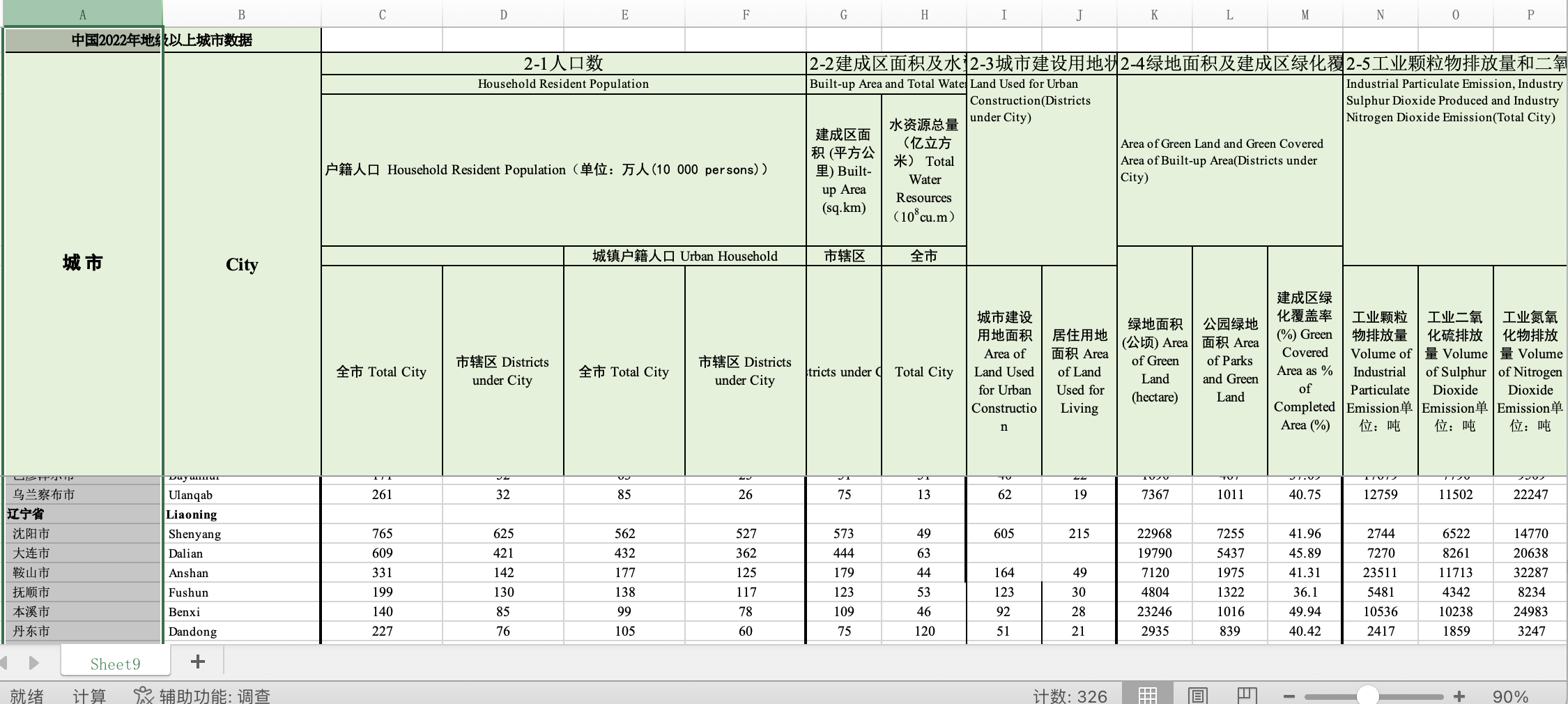Viewport: 1568px width, 704px height.
Task: Click 2-4绿地面积 section header cell
Action: pyautogui.click(x=1230, y=63)
